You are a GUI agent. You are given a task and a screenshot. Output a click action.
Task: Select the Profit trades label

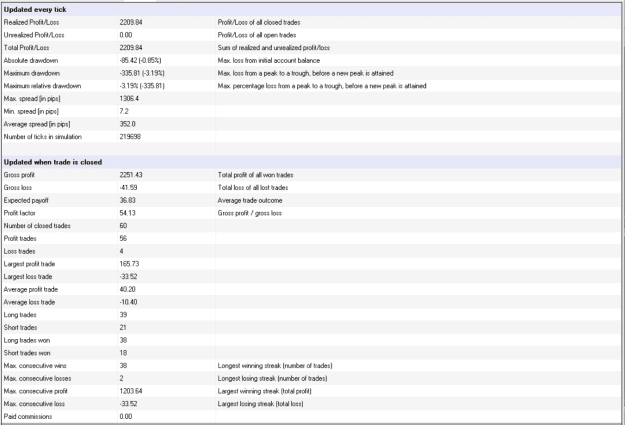click(20, 239)
